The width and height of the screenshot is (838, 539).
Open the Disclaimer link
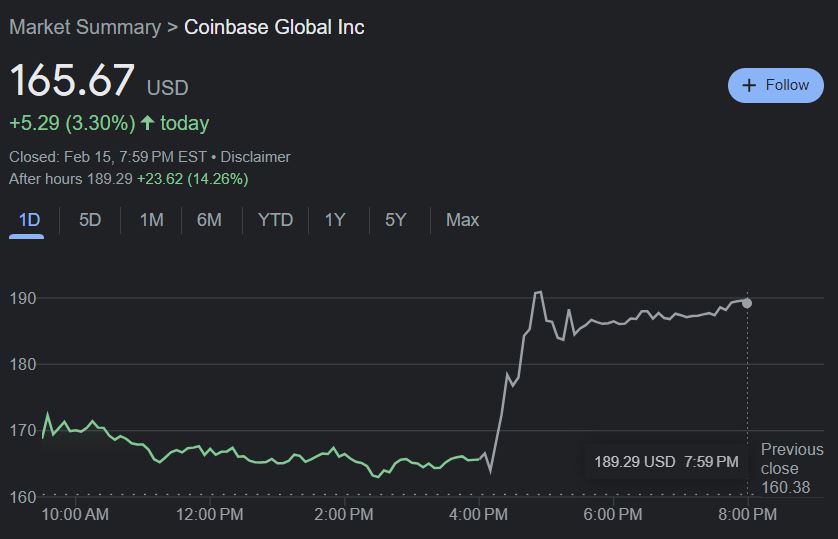pos(255,157)
